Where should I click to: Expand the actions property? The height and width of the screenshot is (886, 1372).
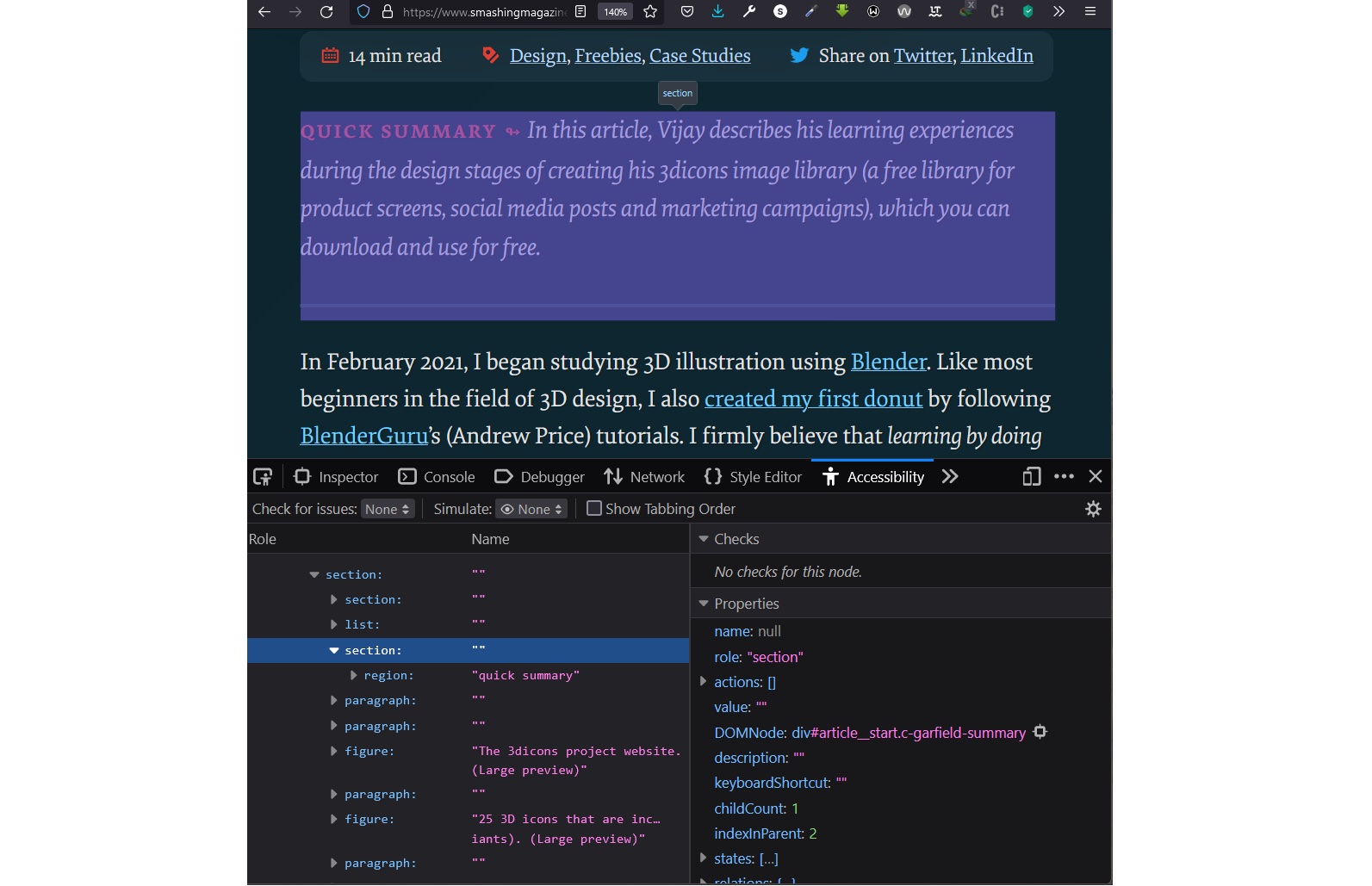tap(704, 681)
